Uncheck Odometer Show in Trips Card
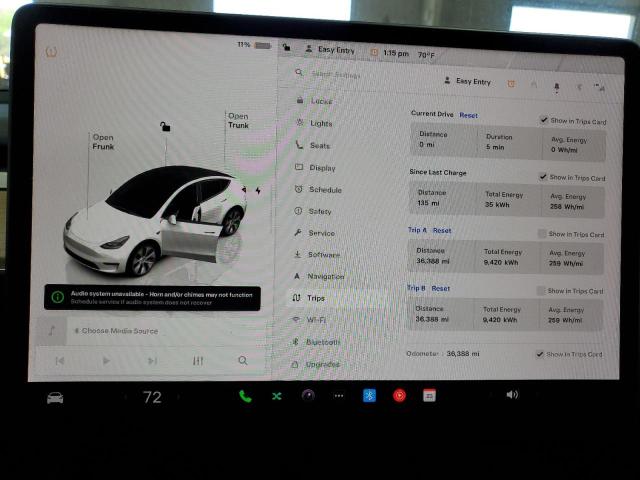 point(540,354)
